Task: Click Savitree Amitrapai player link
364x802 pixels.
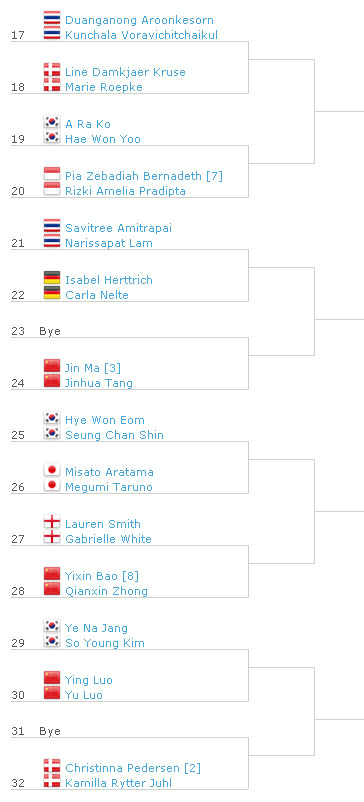Action: (x=119, y=228)
